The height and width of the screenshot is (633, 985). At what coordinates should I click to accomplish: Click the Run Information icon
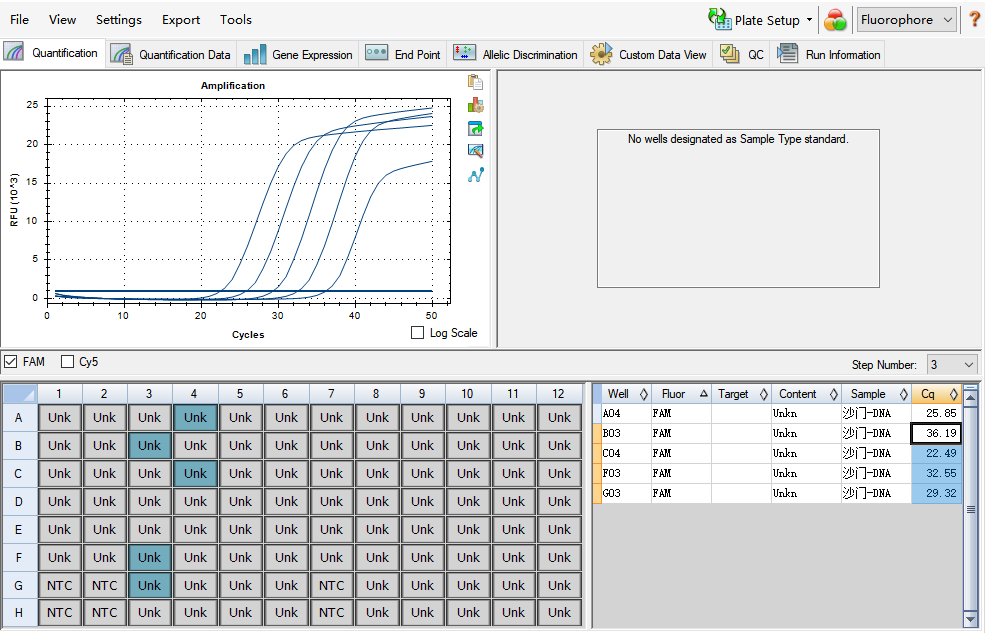[x=787, y=53]
